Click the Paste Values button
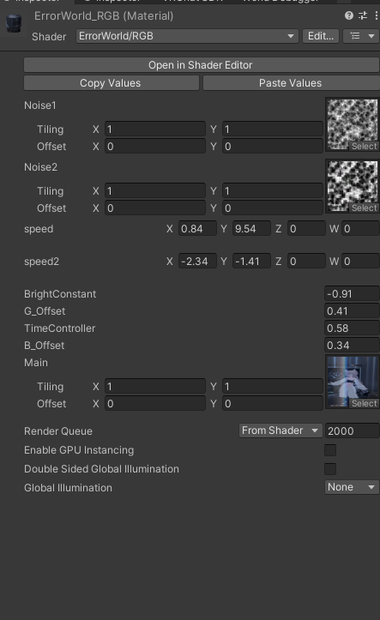Screen dimensions: 380x620 tap(291, 83)
